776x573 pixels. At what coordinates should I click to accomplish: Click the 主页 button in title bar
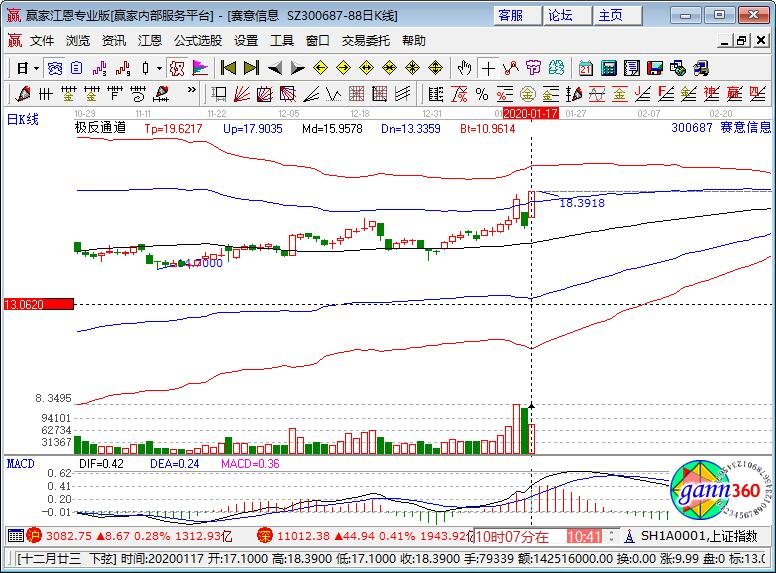(x=617, y=15)
